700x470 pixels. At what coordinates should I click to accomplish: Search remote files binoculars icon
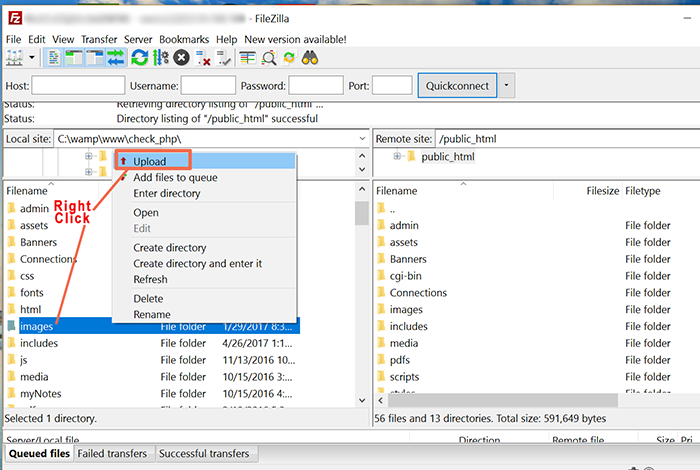(310, 58)
